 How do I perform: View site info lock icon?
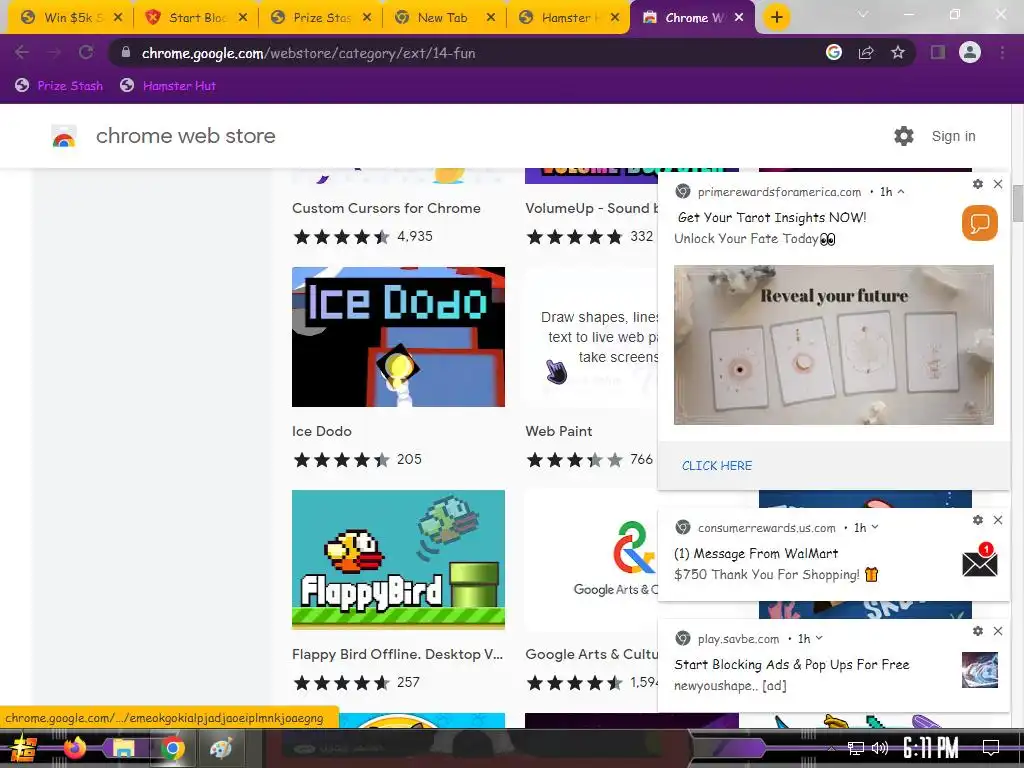(x=125, y=52)
